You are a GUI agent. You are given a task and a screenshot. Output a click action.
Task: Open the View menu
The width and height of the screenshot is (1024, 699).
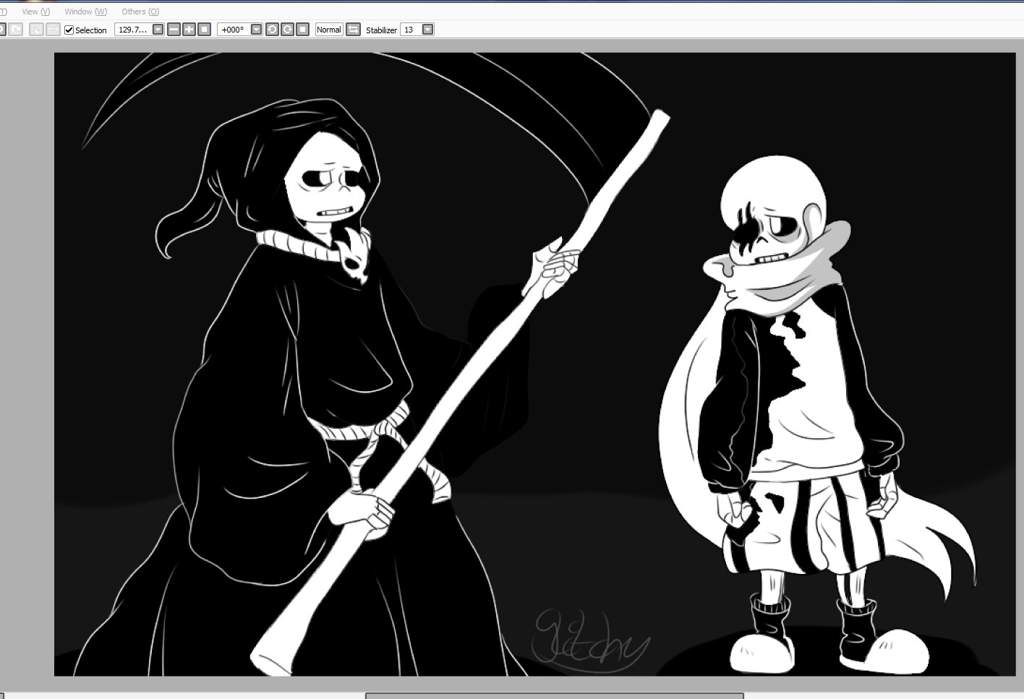(35, 12)
